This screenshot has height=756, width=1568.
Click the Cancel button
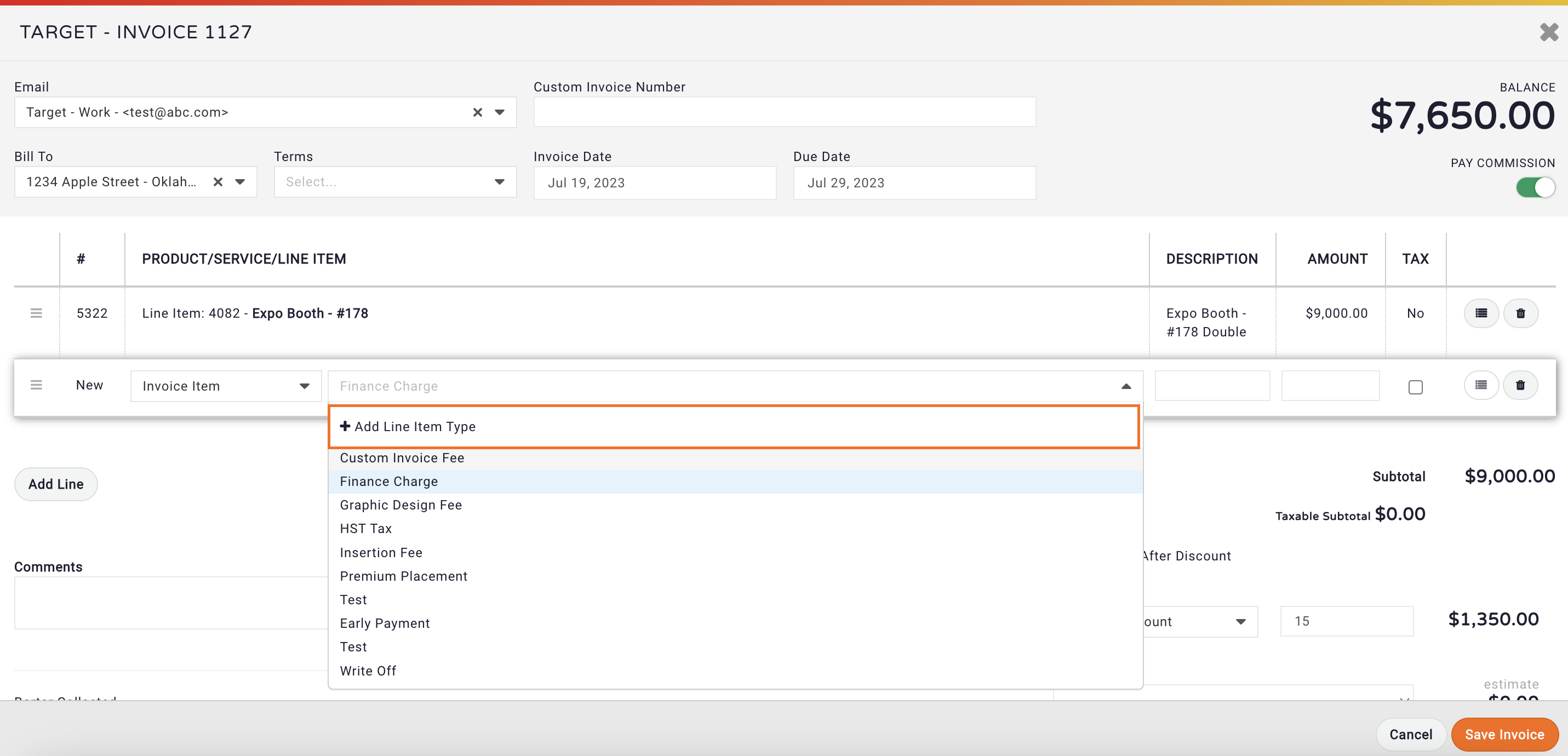[1410, 735]
